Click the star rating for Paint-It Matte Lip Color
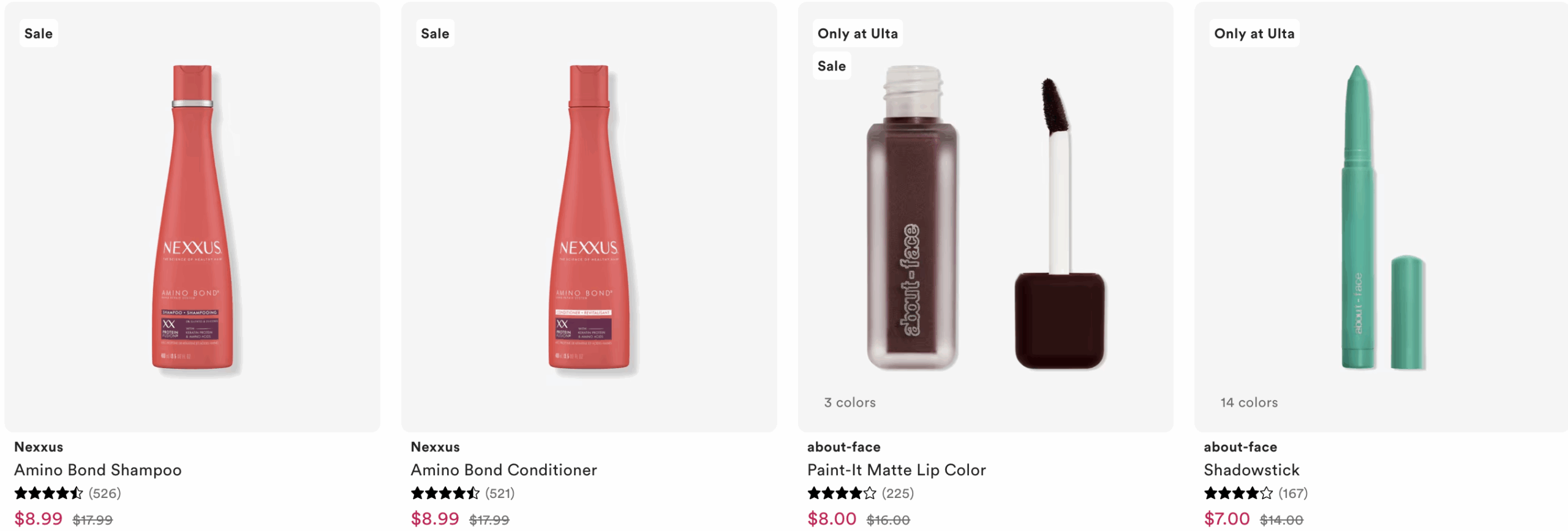The width and height of the screenshot is (1568, 531). point(842,493)
